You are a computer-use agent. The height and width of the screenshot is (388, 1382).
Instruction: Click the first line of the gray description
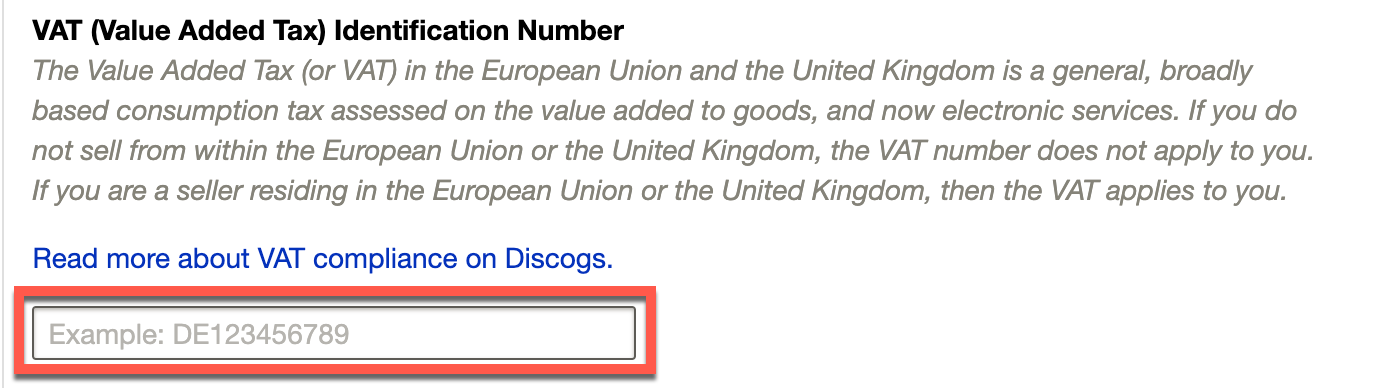point(643,72)
